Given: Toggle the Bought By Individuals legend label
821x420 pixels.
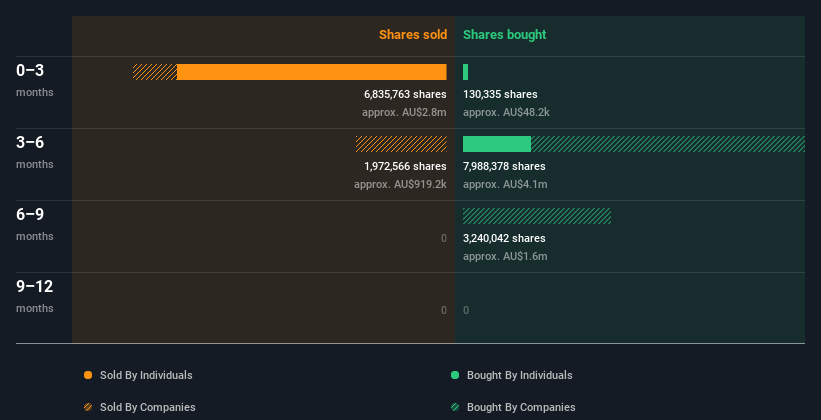Looking at the screenshot, I should click(x=519, y=375).
